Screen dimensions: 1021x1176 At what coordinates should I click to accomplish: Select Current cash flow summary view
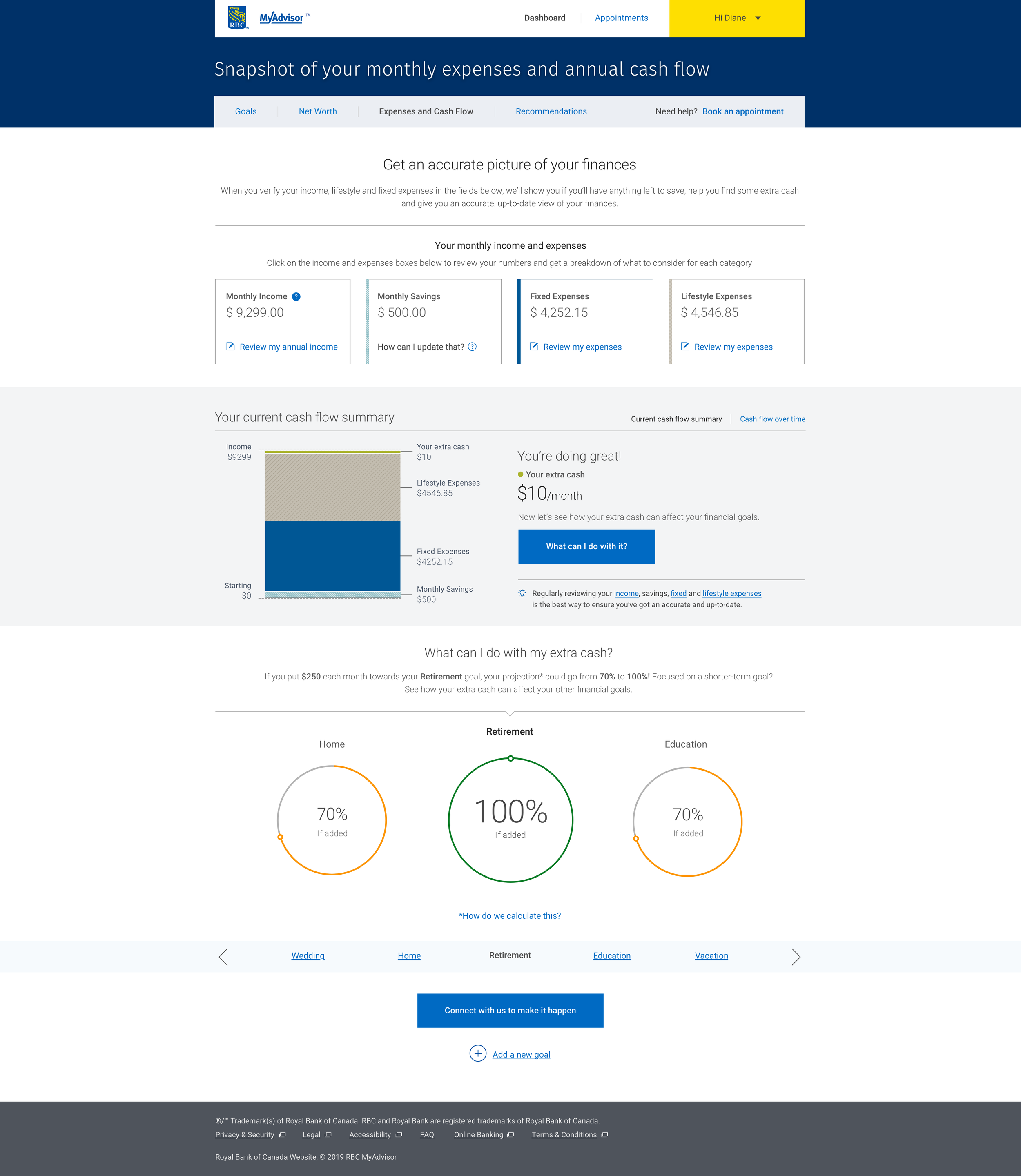coord(676,419)
